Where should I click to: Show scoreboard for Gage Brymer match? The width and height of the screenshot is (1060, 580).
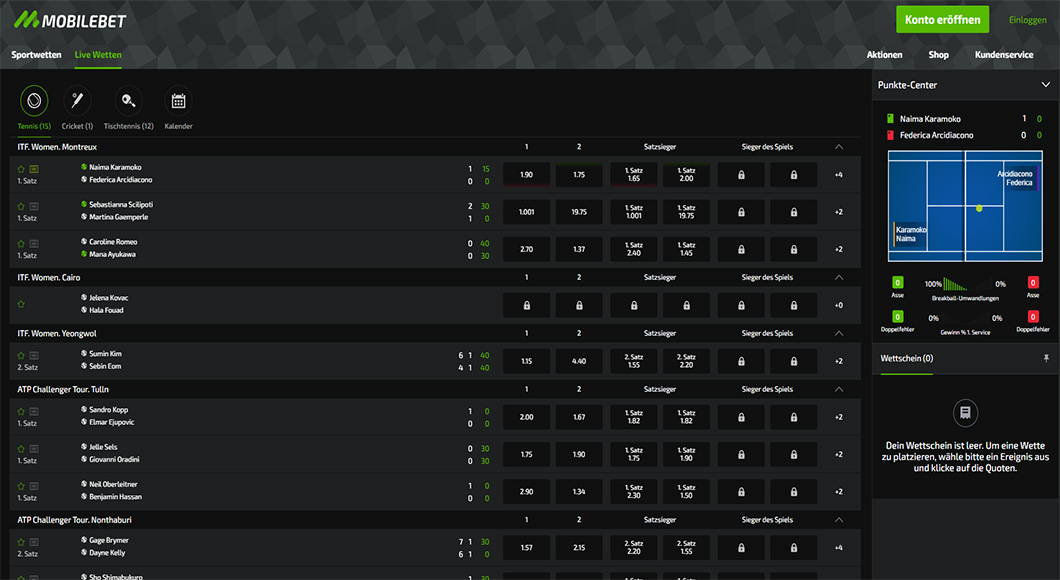(x=34, y=542)
